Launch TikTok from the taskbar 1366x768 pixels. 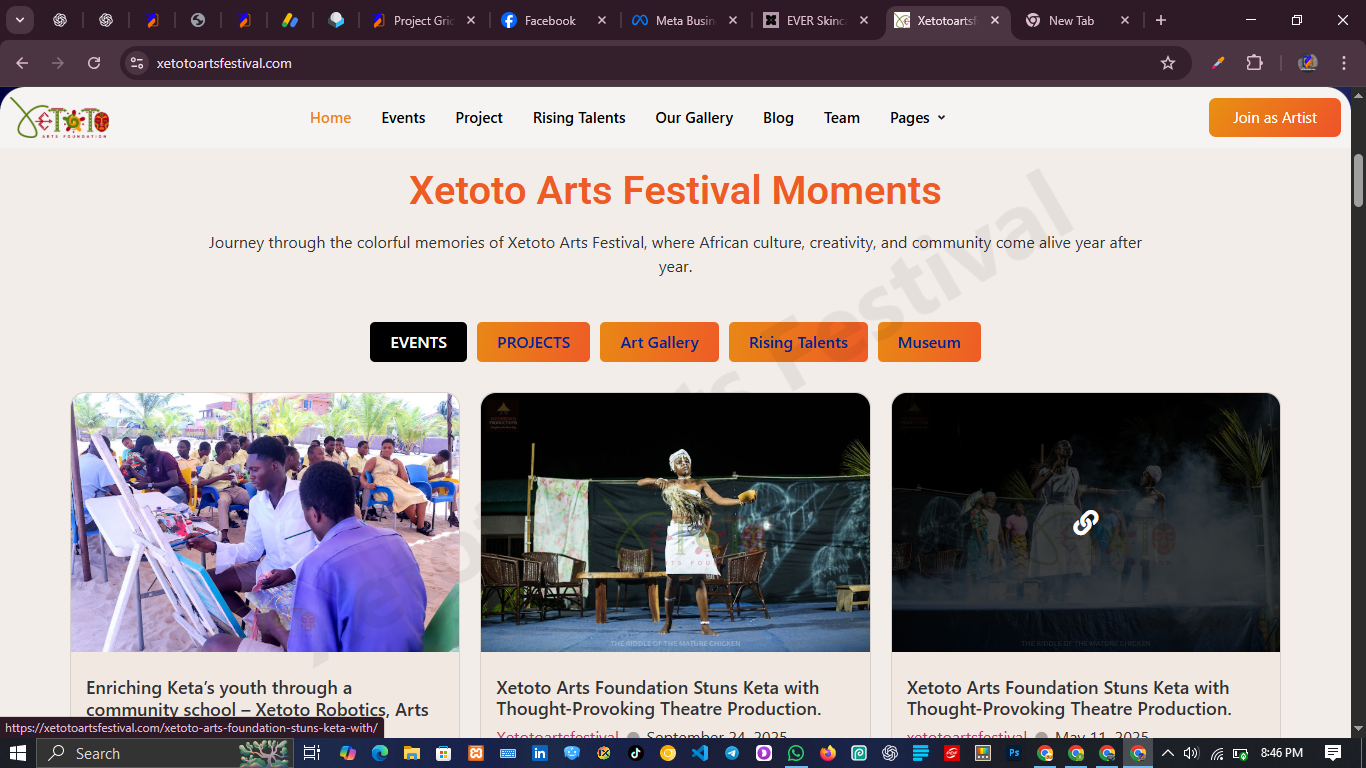pos(634,752)
